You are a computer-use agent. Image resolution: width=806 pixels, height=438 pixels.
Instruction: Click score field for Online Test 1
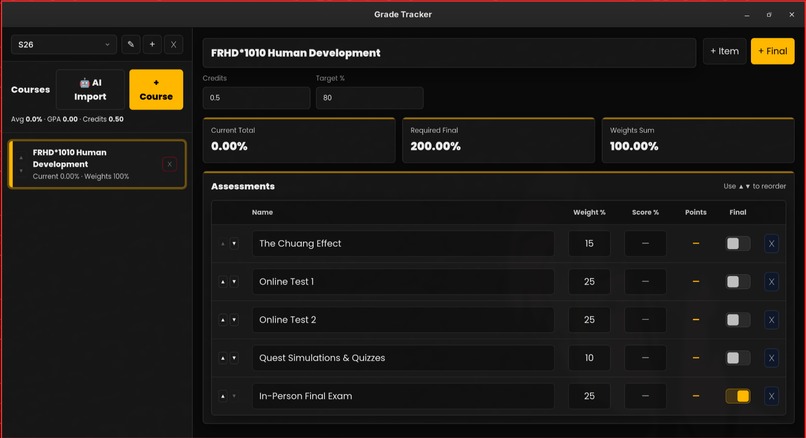[x=645, y=282]
